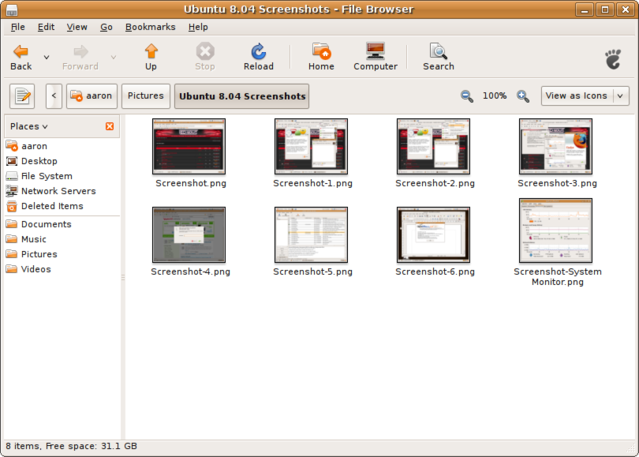Open Music bookmark in sidebar

62,239
